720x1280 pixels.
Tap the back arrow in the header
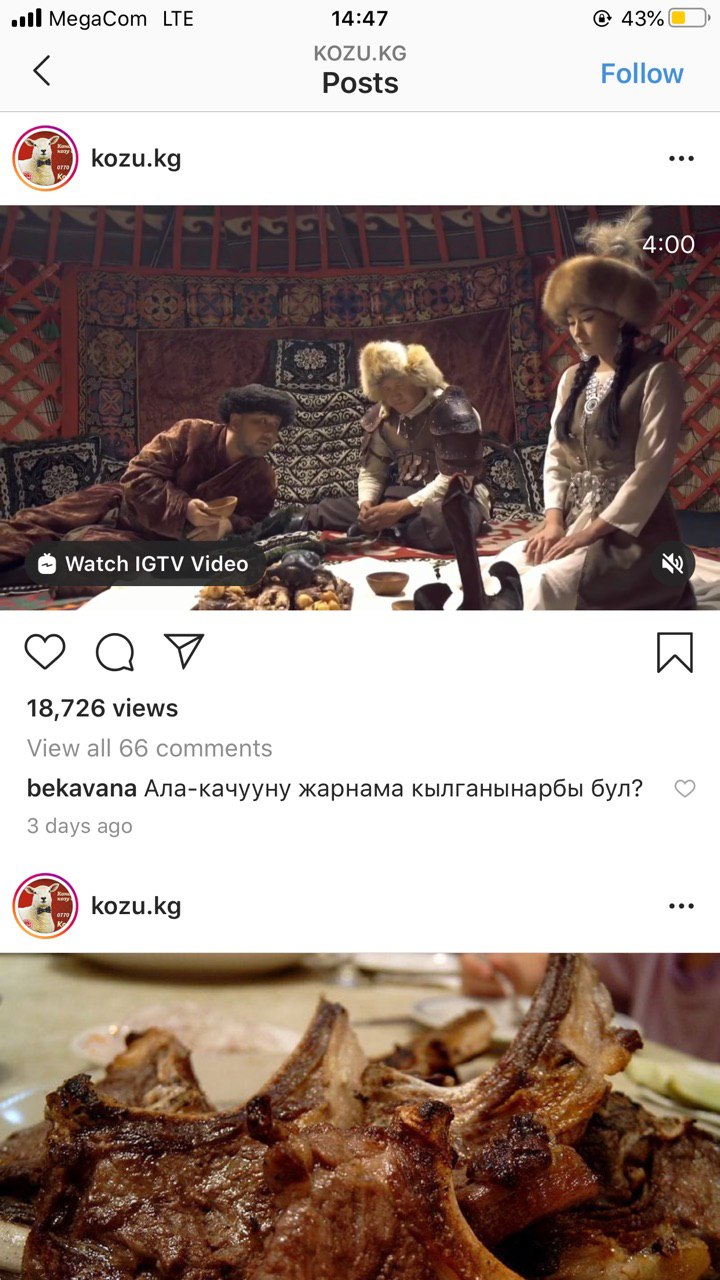pos(41,71)
